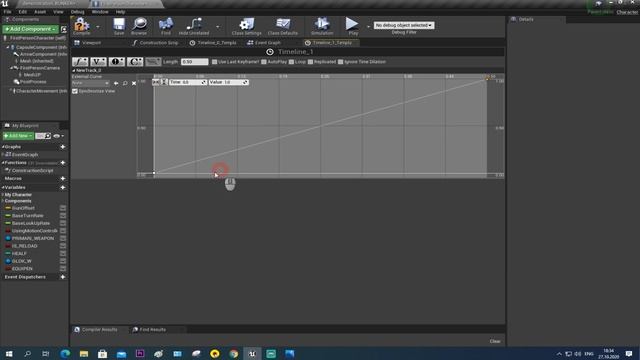Open Chrome from the Windows taskbar
This screenshot has height=360, width=640.
pyautogui.click(x=233, y=353)
